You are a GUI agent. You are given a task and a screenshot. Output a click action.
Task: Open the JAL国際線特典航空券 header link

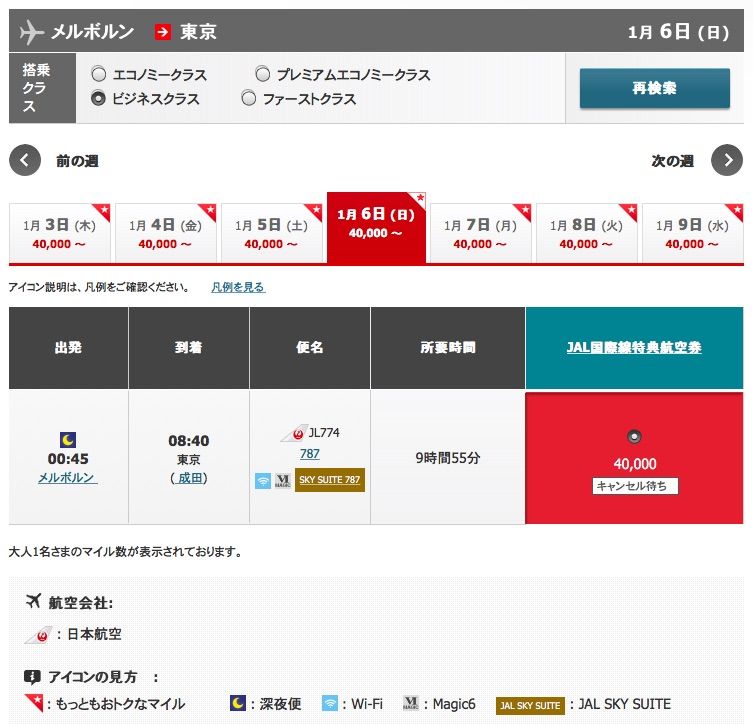634,347
